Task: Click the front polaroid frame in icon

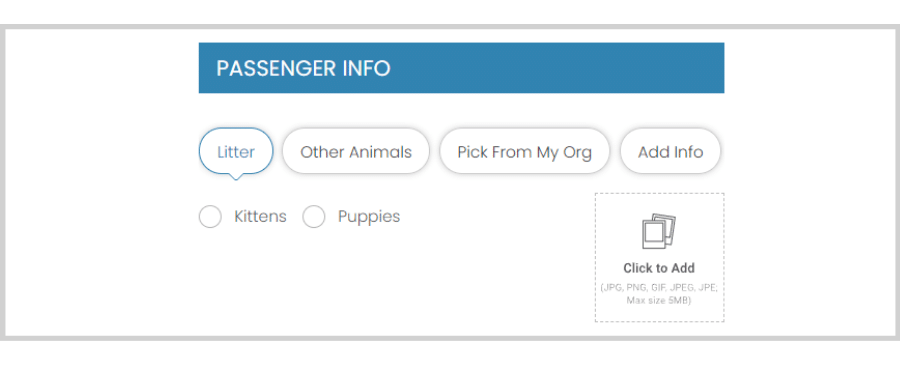Action: (x=654, y=234)
